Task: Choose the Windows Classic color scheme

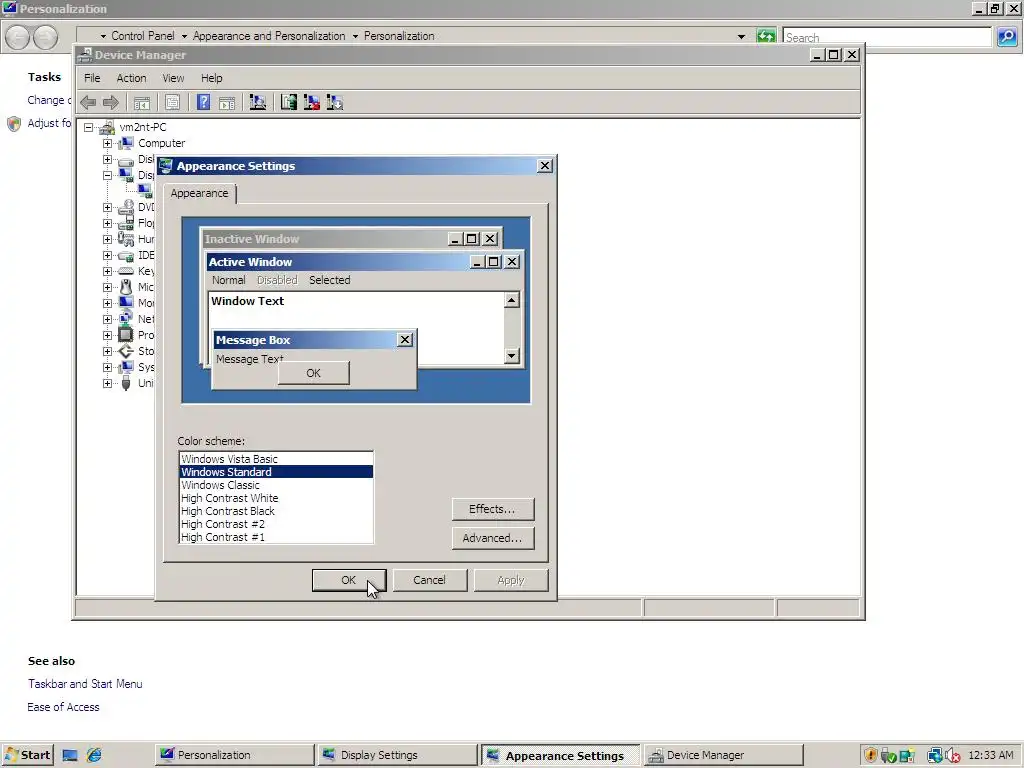Action: coord(276,485)
